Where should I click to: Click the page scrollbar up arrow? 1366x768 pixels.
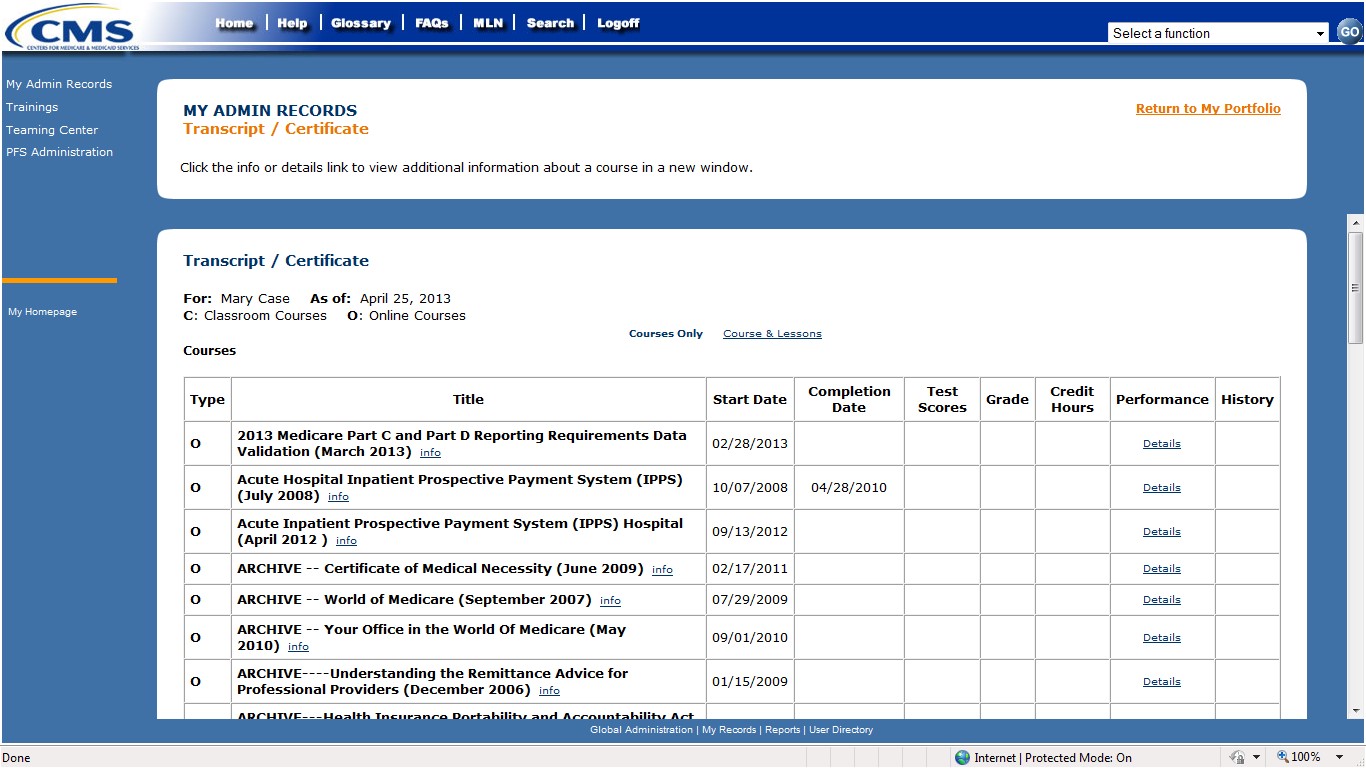(1356, 223)
